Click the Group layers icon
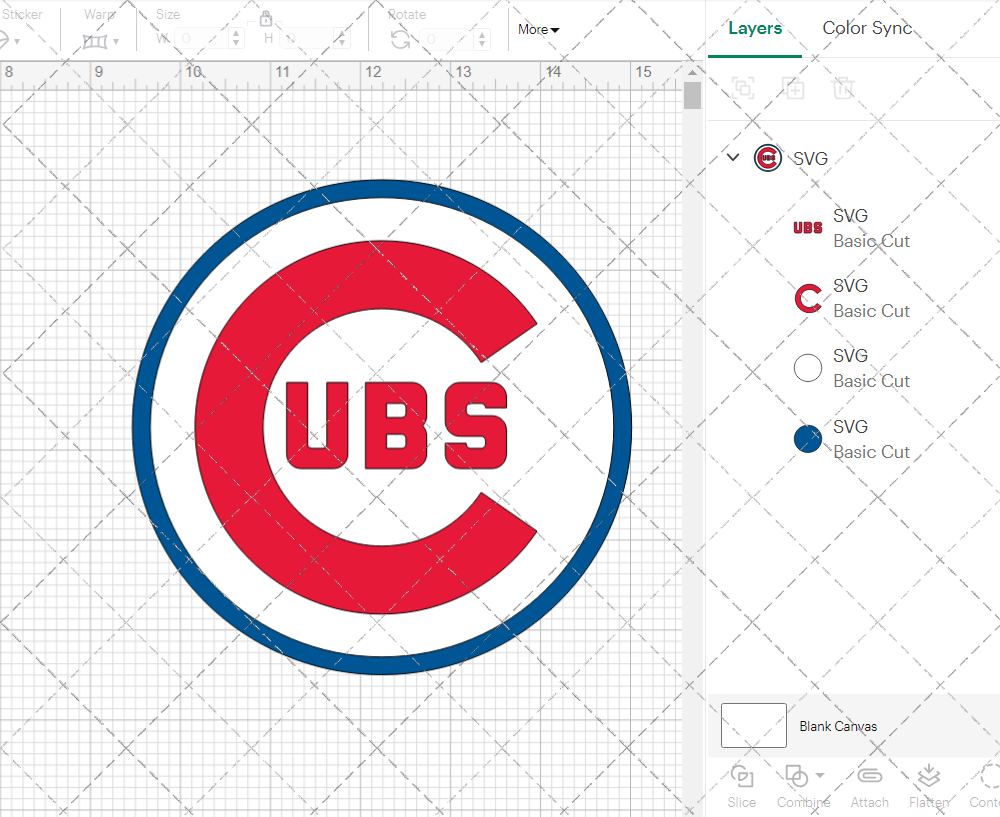 tap(743, 87)
